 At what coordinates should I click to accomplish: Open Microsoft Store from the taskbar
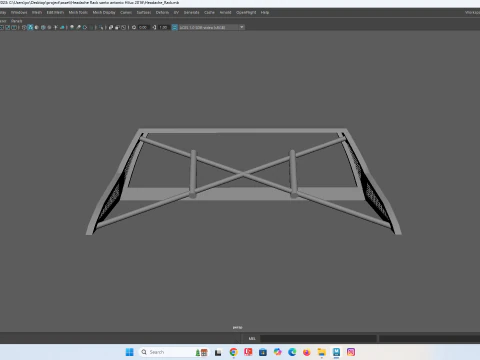tap(263, 352)
